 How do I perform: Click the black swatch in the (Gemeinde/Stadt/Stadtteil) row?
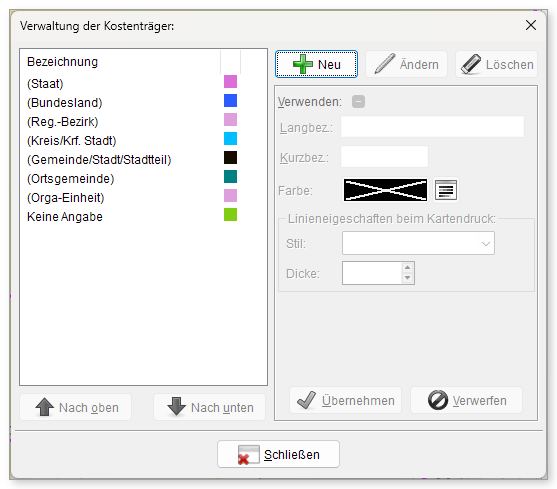[x=230, y=157]
